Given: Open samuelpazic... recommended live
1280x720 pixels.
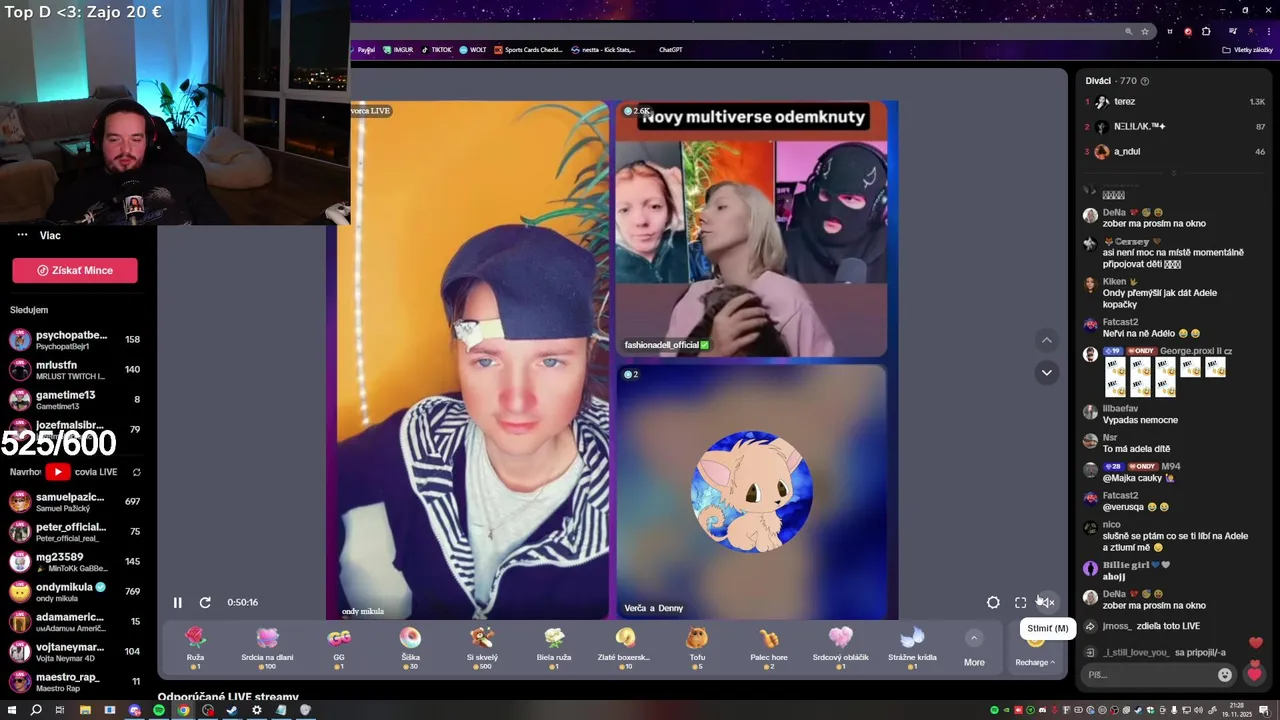Looking at the screenshot, I should click(75, 501).
